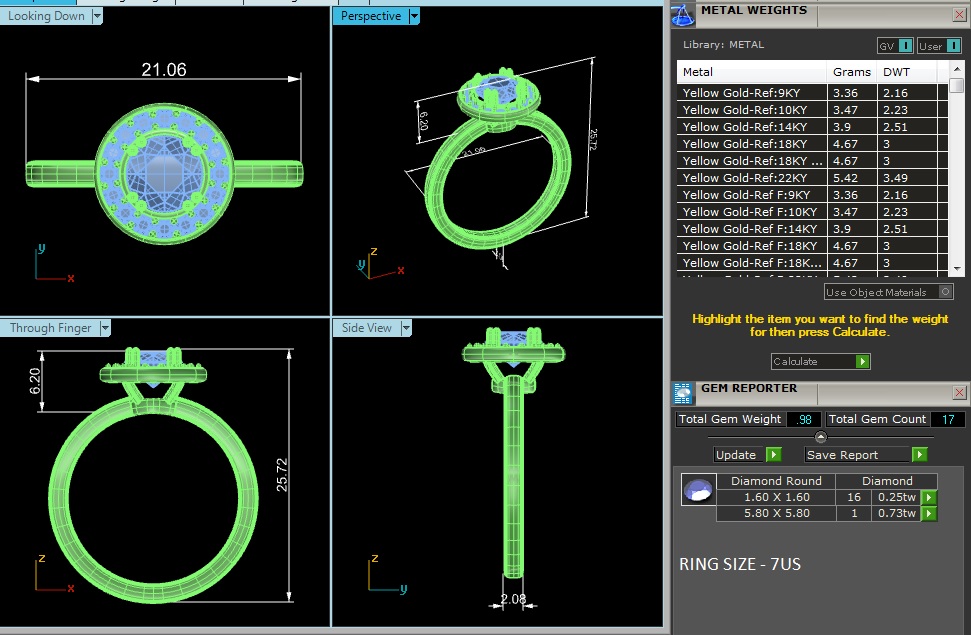Click green arrow for 0.73tw diamond row
Viewport: 971px width, 635px height.
click(x=929, y=514)
